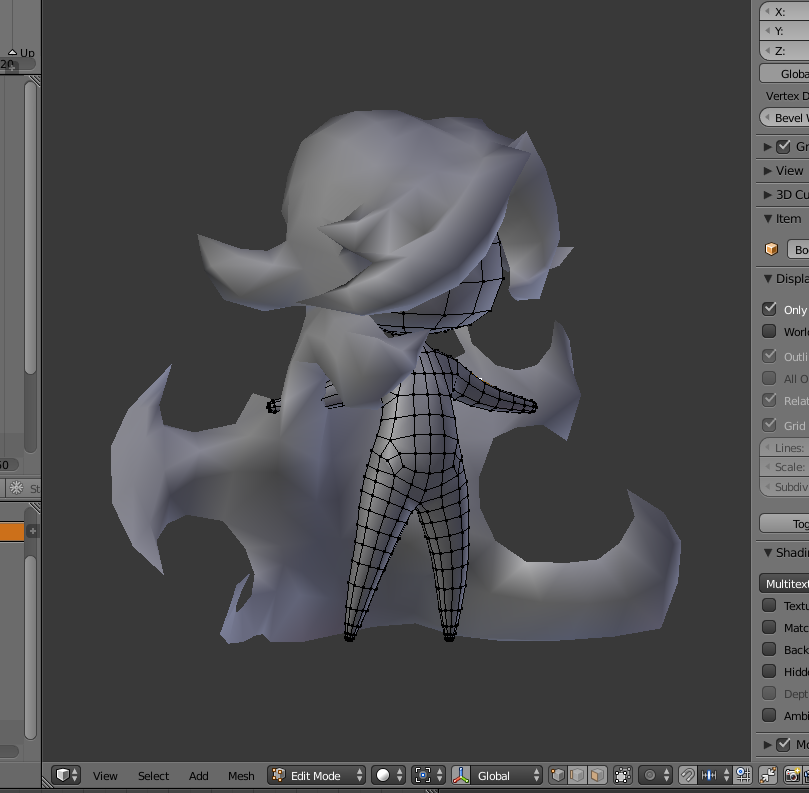809x793 pixels.
Task: Click the Up triangle marker icon
Action: 13,52
